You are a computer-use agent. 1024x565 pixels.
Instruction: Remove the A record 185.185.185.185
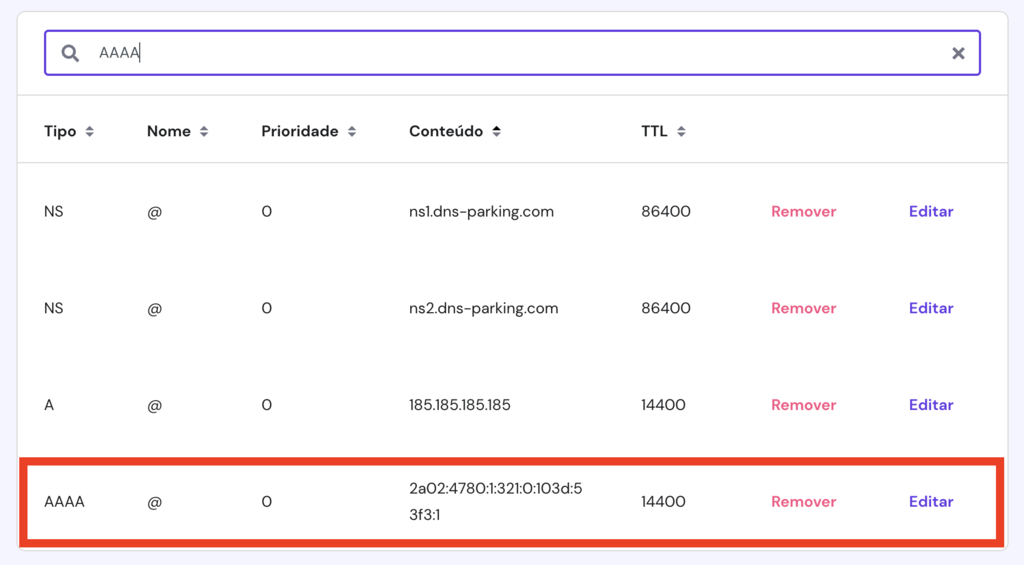coord(803,405)
